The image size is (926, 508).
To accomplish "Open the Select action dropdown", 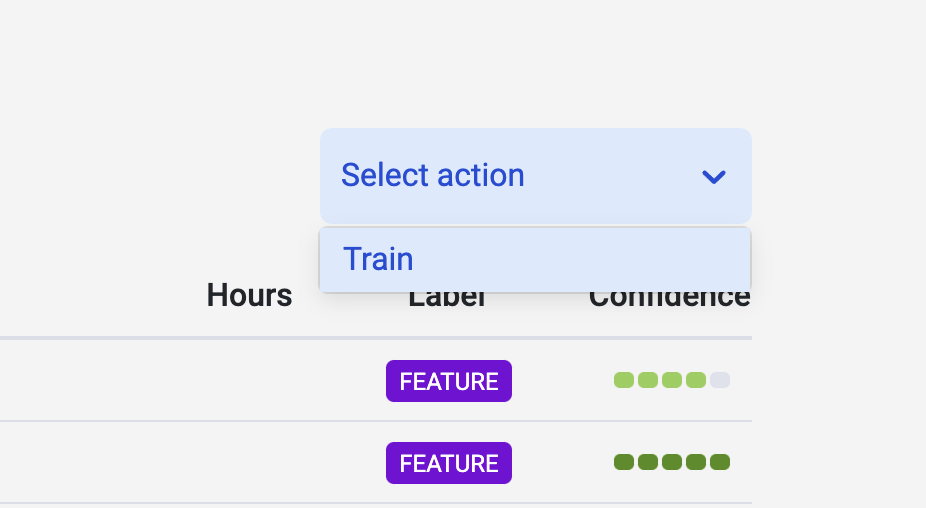I will click(x=535, y=176).
